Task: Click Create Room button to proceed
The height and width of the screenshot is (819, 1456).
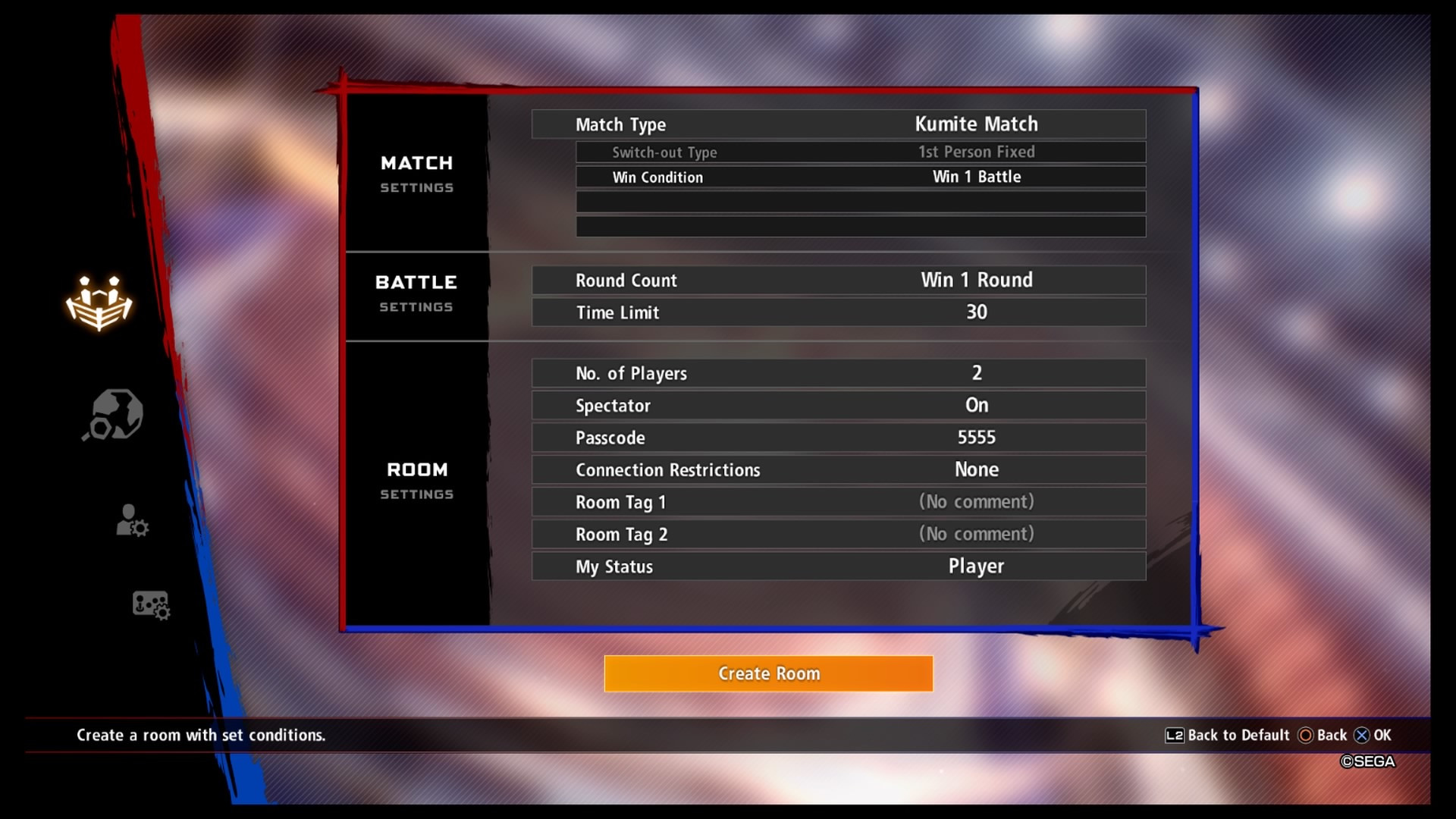Action: coord(768,672)
